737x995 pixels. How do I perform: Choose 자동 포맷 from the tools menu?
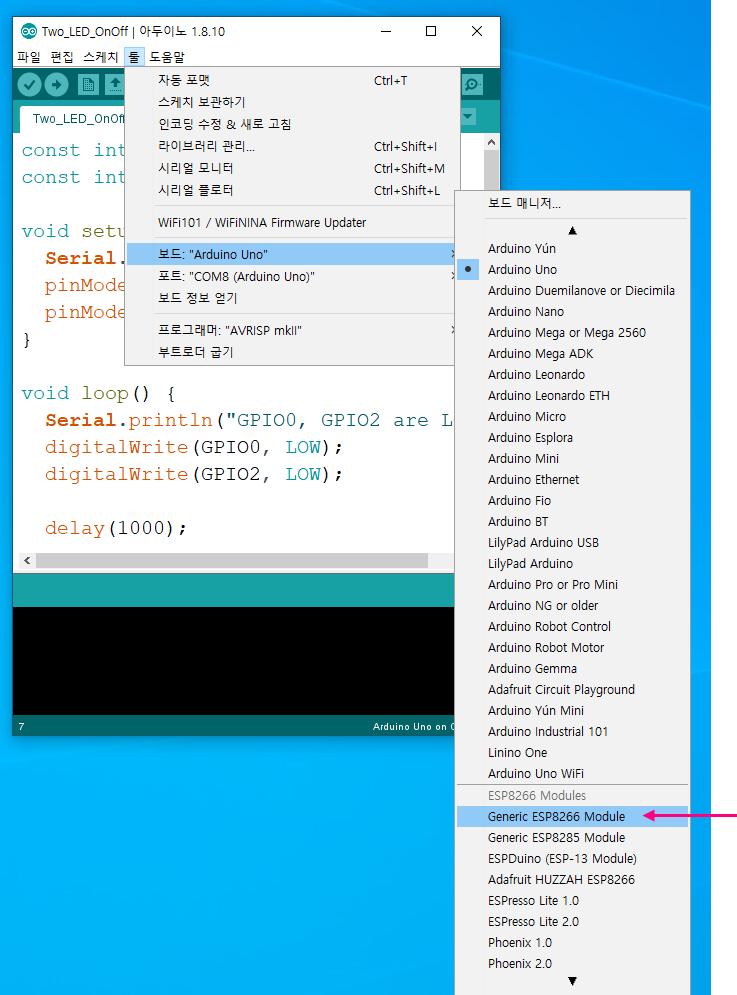[x=290, y=81]
